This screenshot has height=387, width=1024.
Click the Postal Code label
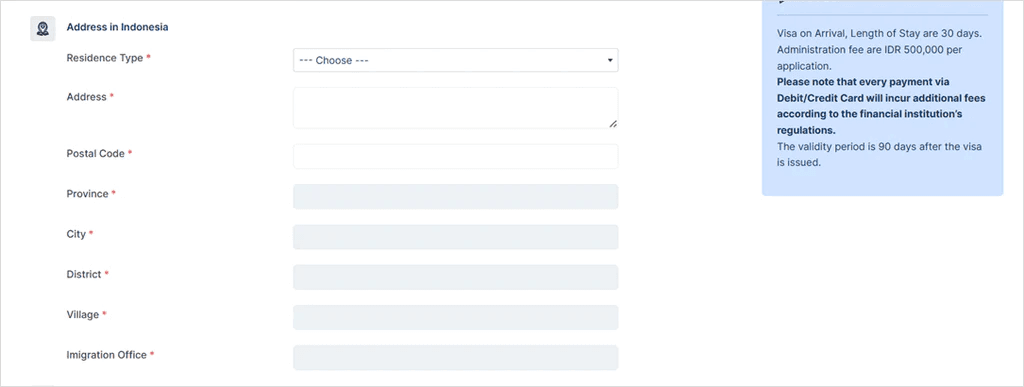pos(96,153)
